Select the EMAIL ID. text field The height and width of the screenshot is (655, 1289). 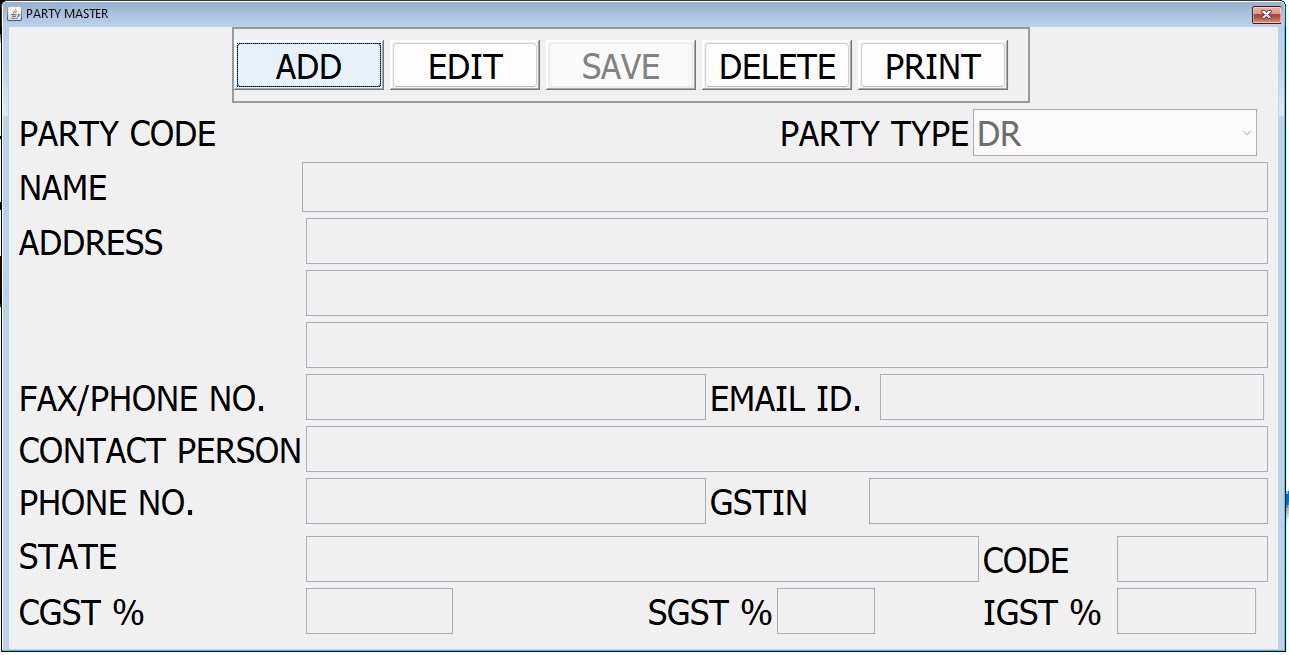coord(1071,397)
